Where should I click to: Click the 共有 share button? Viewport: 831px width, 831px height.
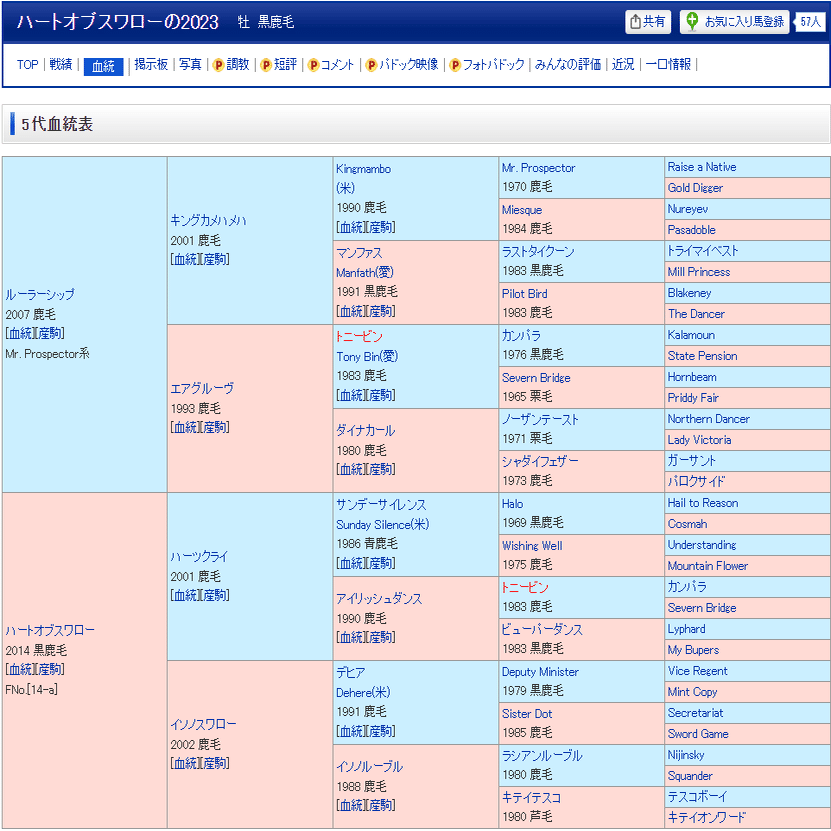[648, 22]
